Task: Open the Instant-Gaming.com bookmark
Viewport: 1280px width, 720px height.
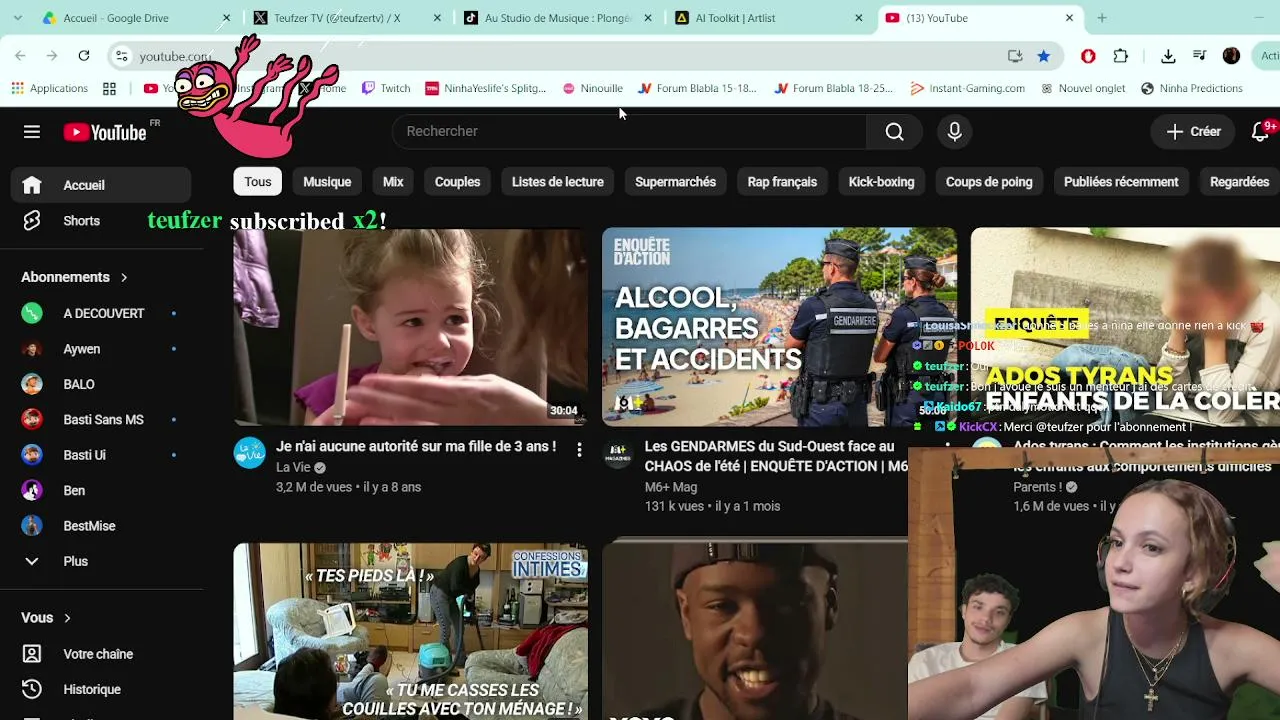Action: coord(967,88)
